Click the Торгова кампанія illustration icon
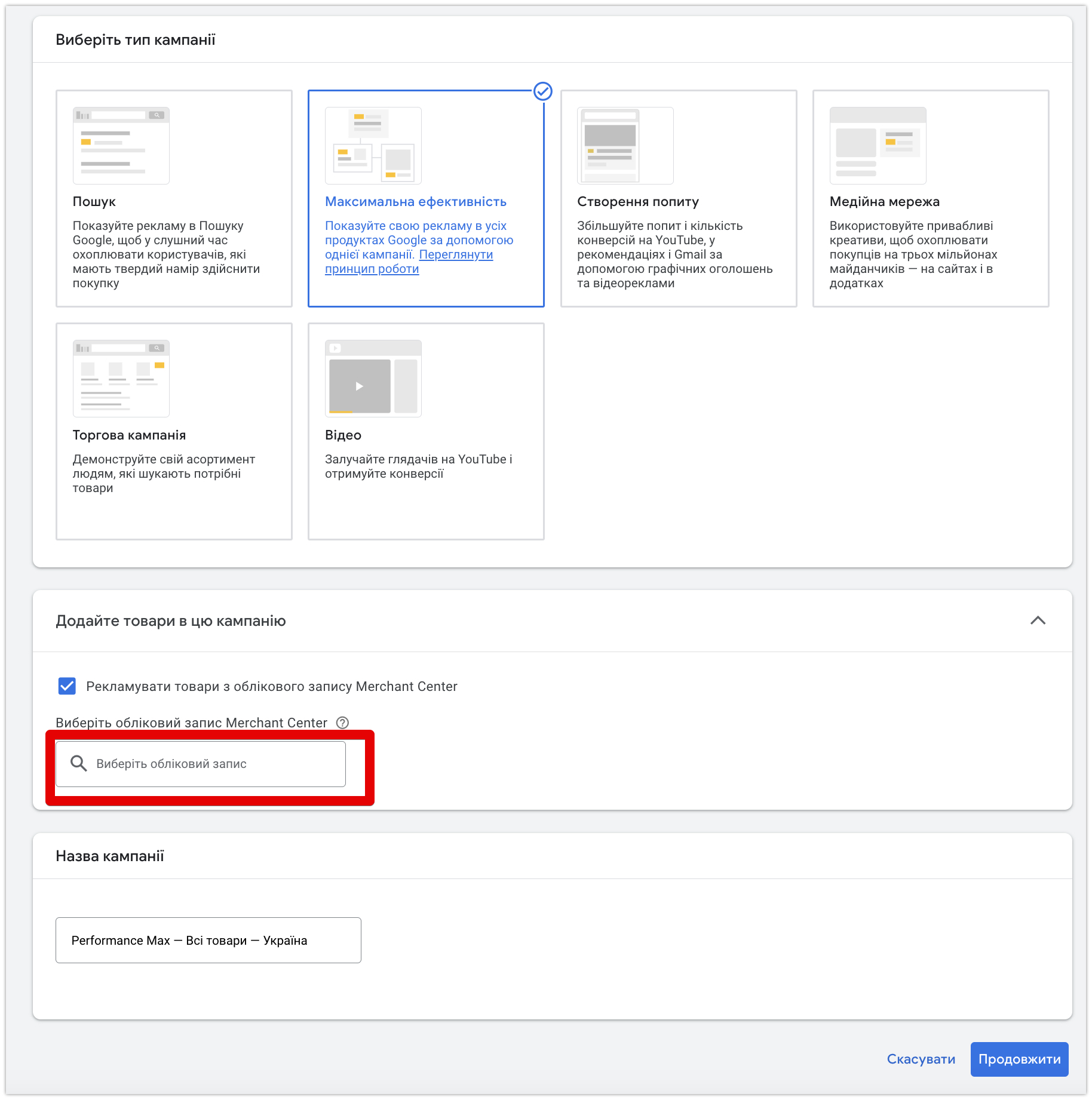Image resolution: width=1092 pixels, height=1100 pixels. (x=121, y=379)
